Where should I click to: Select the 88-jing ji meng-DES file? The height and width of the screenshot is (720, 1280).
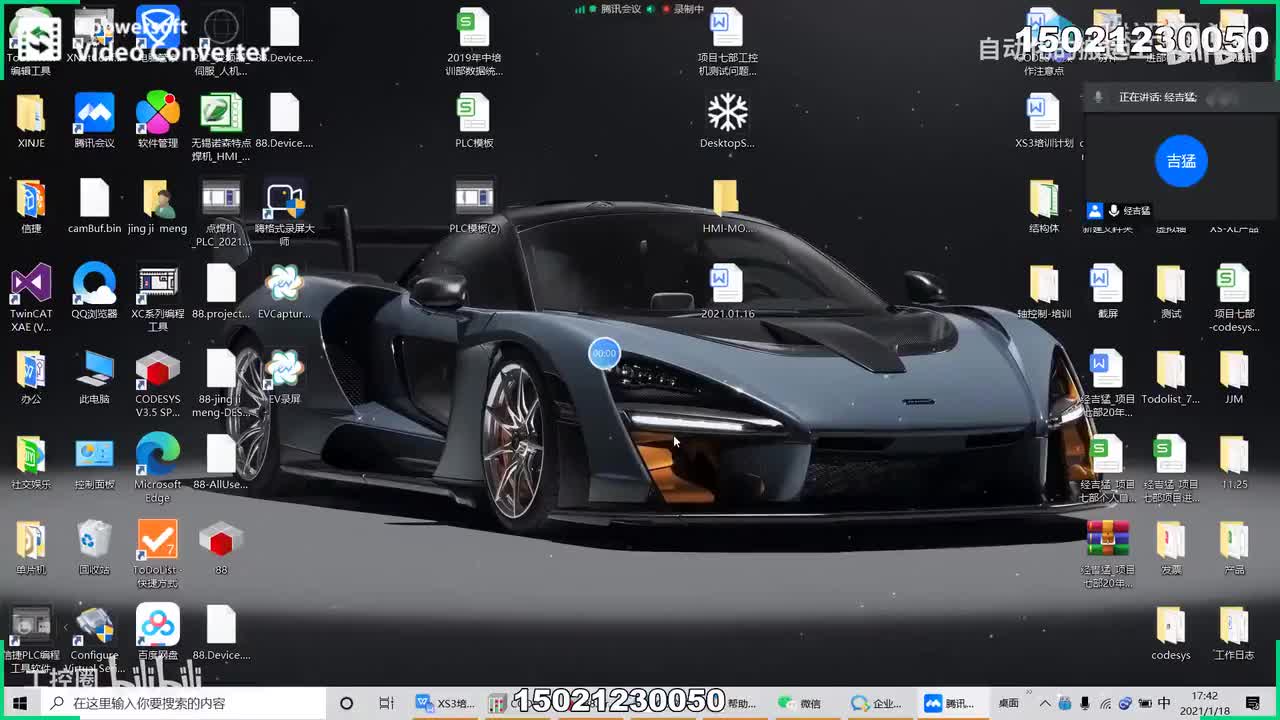tap(221, 383)
